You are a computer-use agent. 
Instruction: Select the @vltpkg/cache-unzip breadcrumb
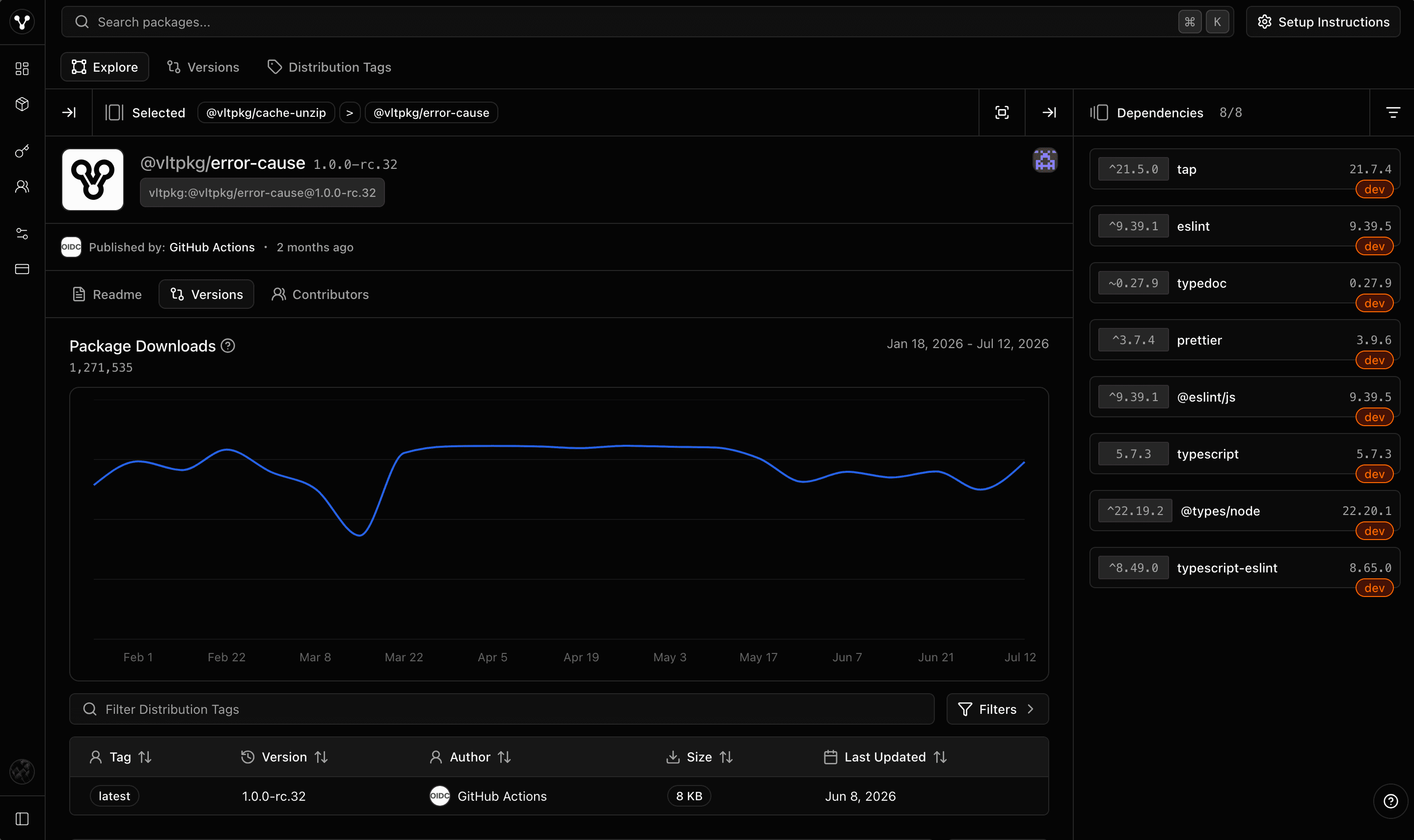266,112
